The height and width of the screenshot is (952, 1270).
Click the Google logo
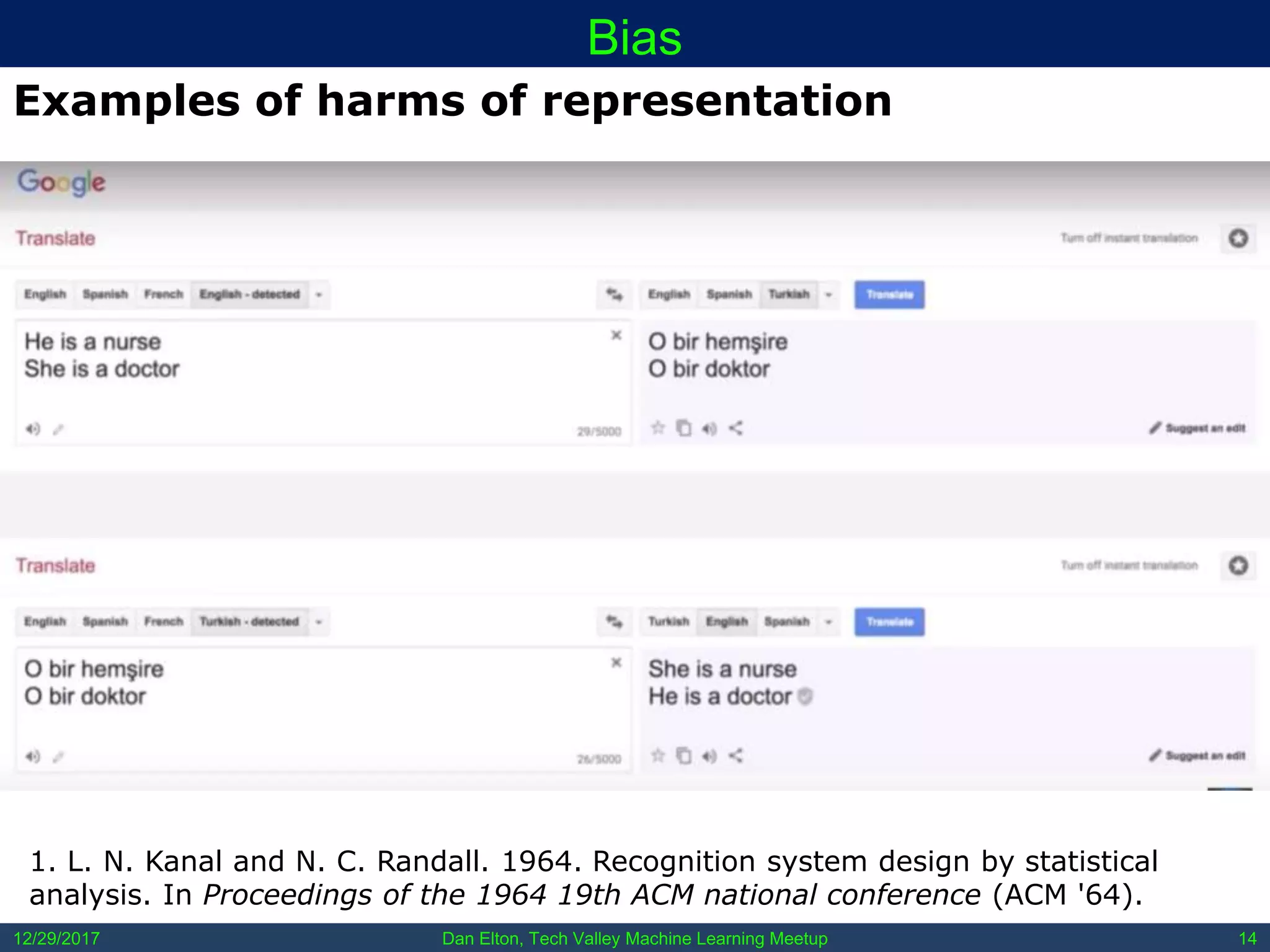pos(61,182)
